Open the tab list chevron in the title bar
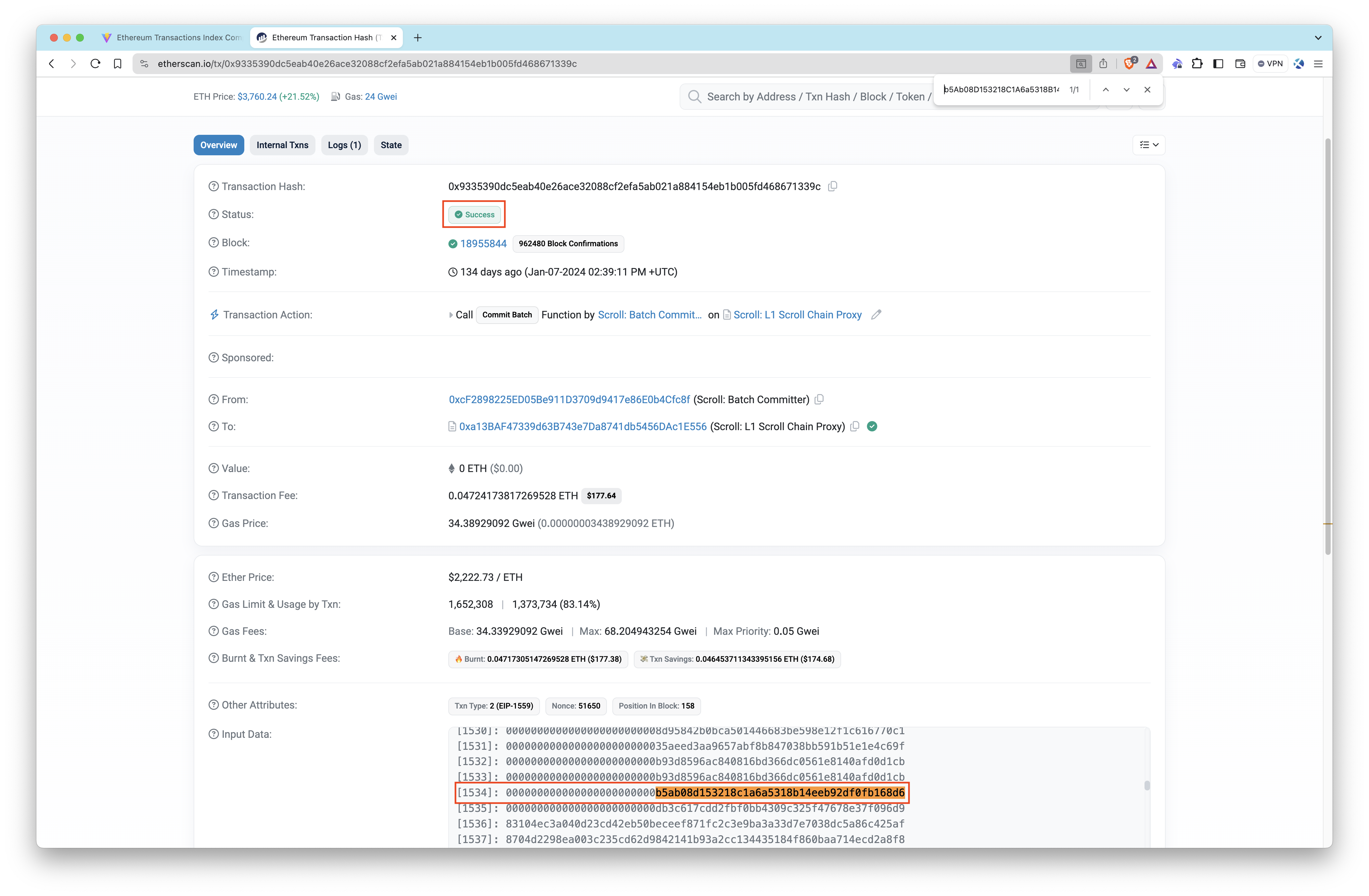Screen dimensions: 1369x896 [1318, 38]
